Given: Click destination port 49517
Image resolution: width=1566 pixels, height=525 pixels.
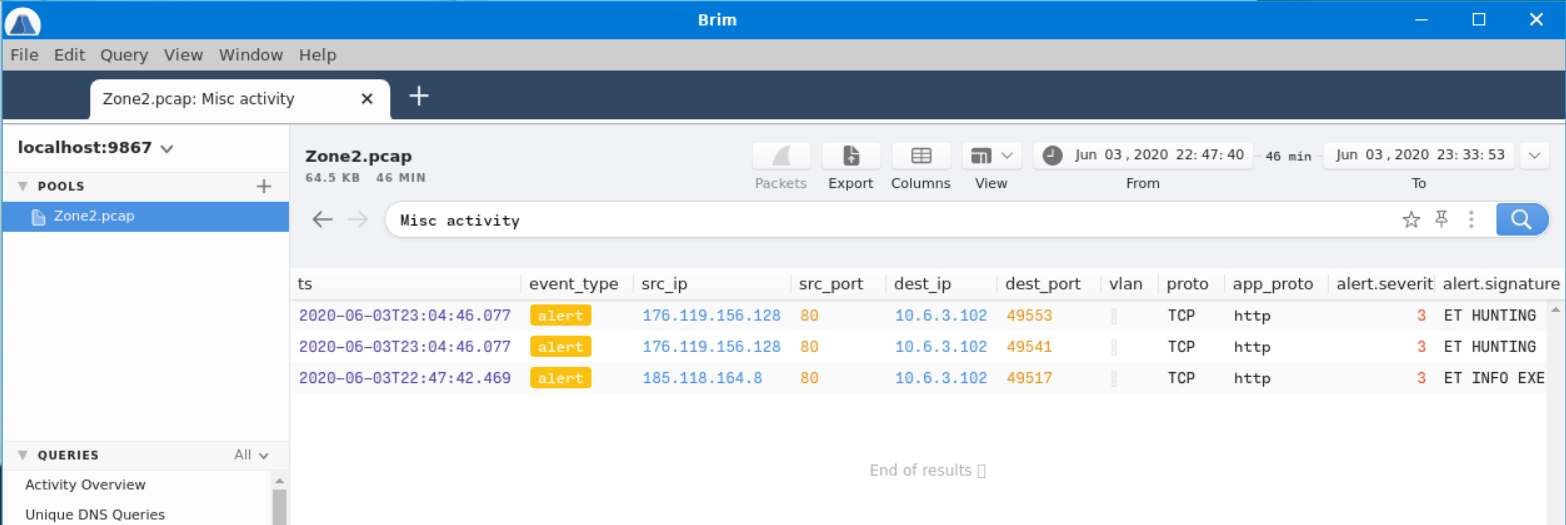Looking at the screenshot, I should [x=1029, y=378].
